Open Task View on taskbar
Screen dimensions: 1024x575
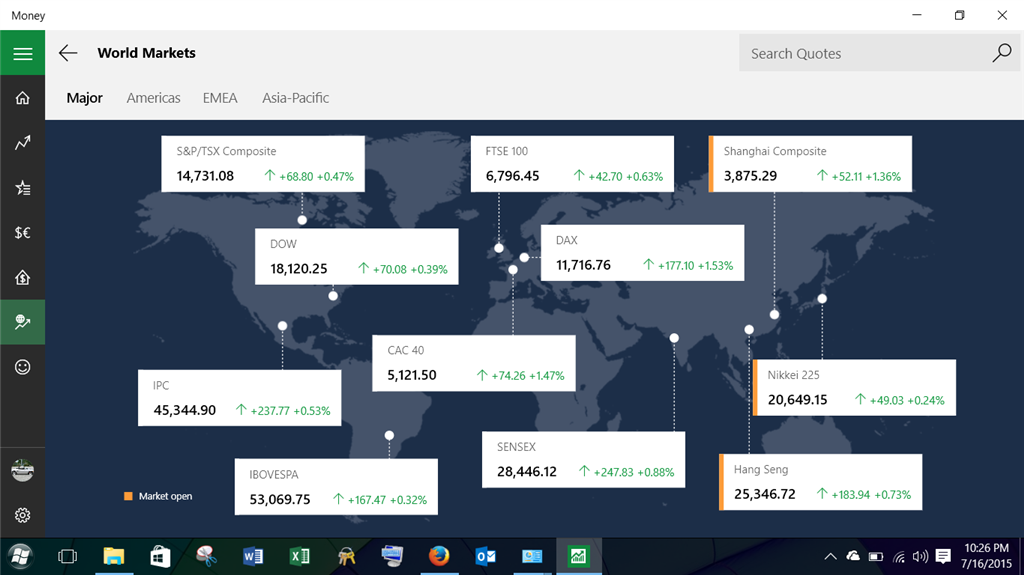click(x=67, y=557)
